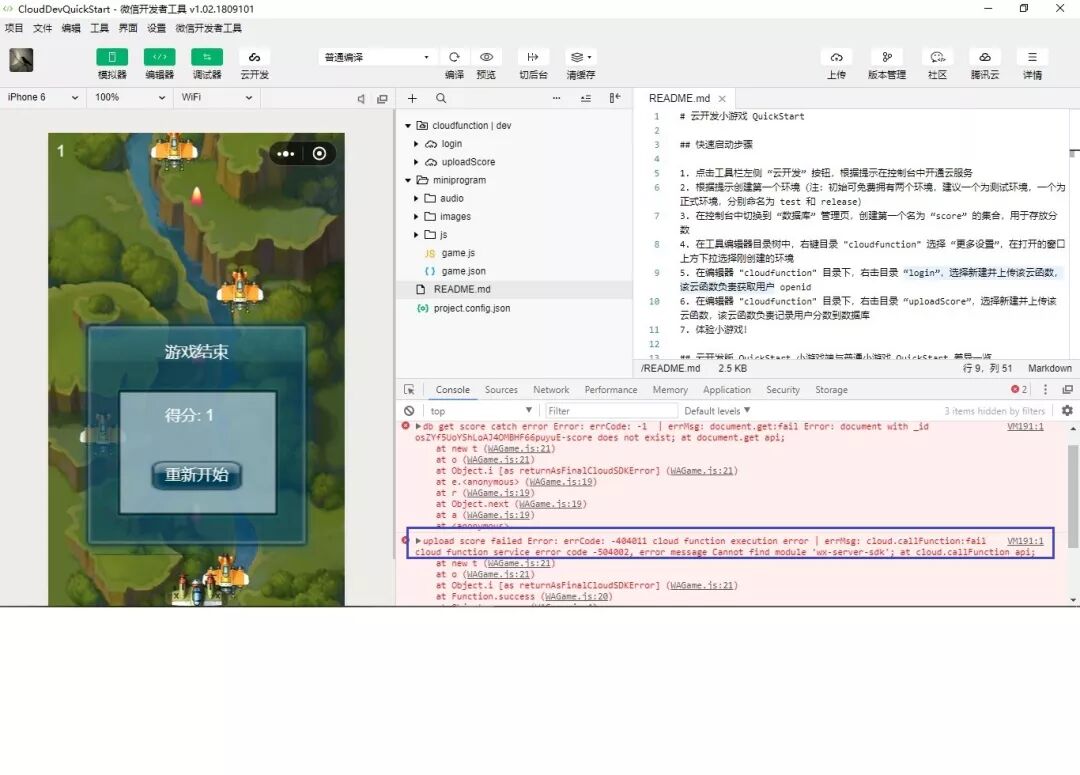Search files with the magnifier icon
Image resolution: width=1080 pixels, height=775 pixels.
tap(442, 99)
